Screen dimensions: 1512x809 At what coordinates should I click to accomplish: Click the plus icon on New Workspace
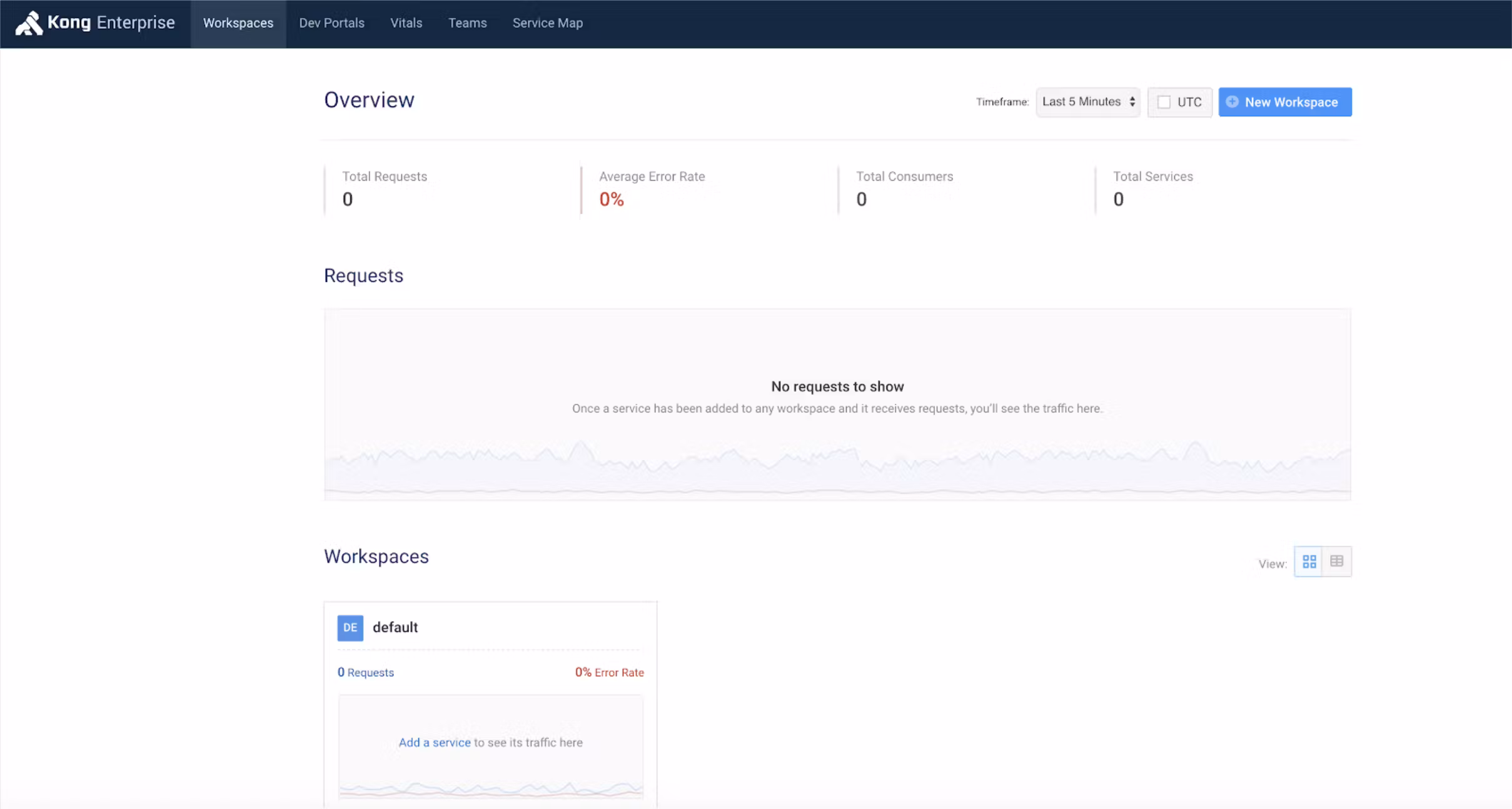[x=1232, y=102]
